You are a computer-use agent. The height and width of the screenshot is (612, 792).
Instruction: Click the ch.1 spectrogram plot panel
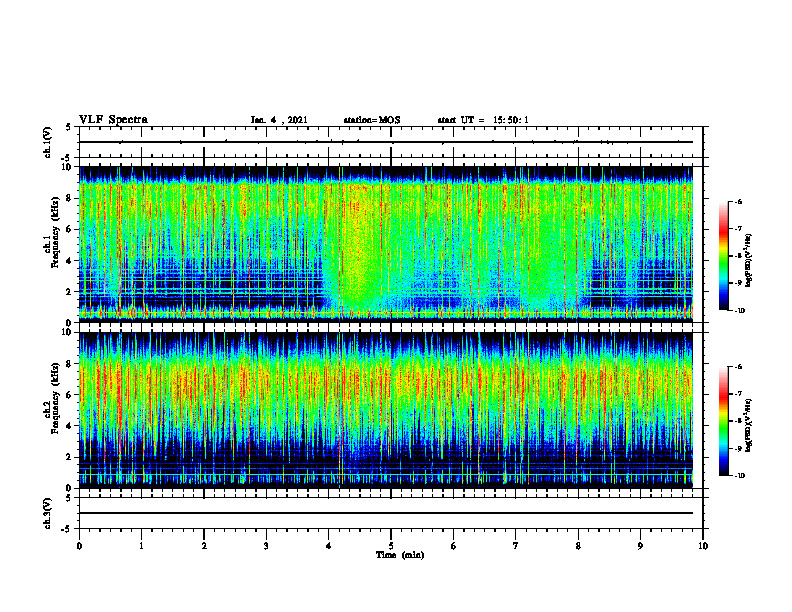pyautogui.click(x=386, y=244)
